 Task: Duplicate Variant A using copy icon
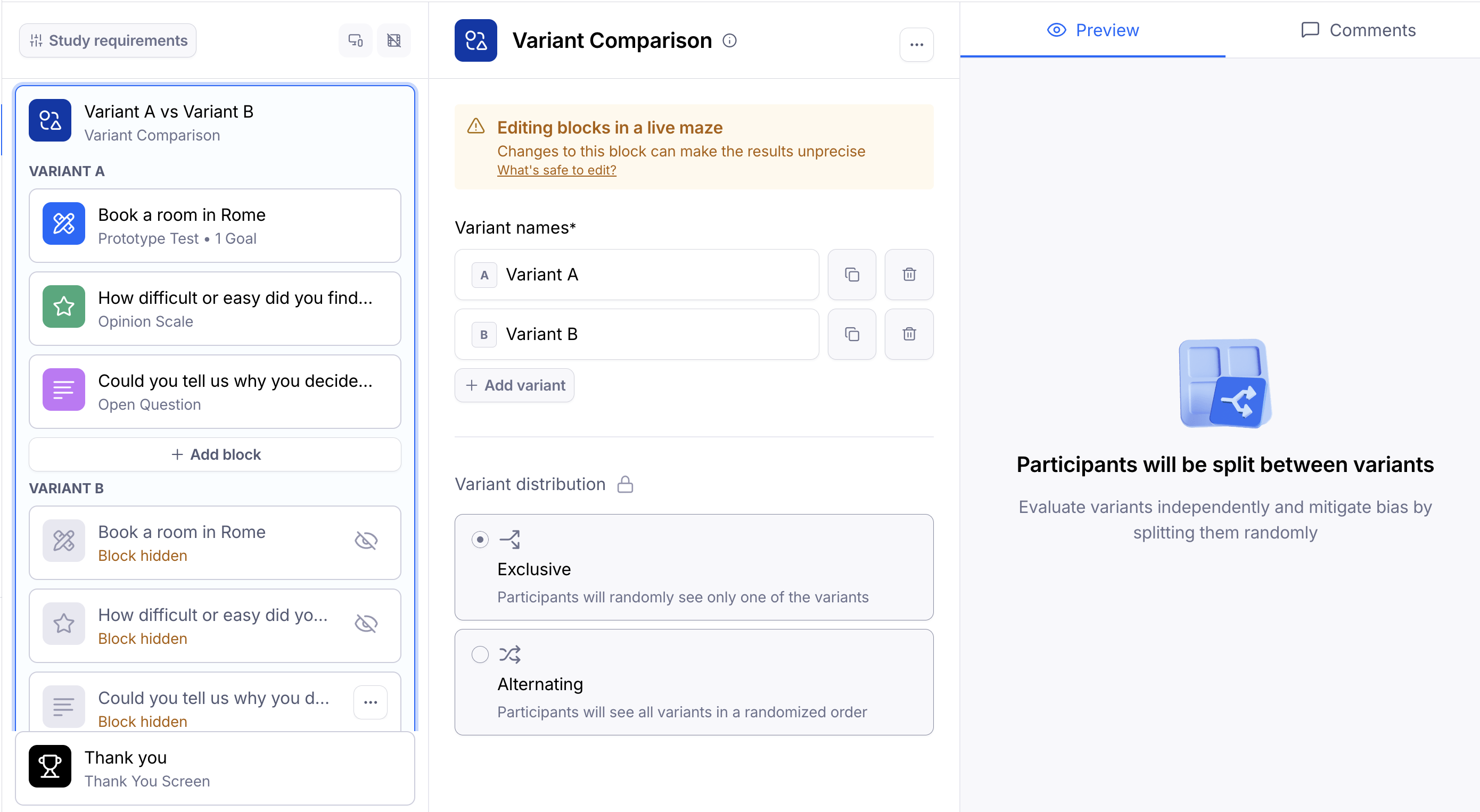(851, 275)
